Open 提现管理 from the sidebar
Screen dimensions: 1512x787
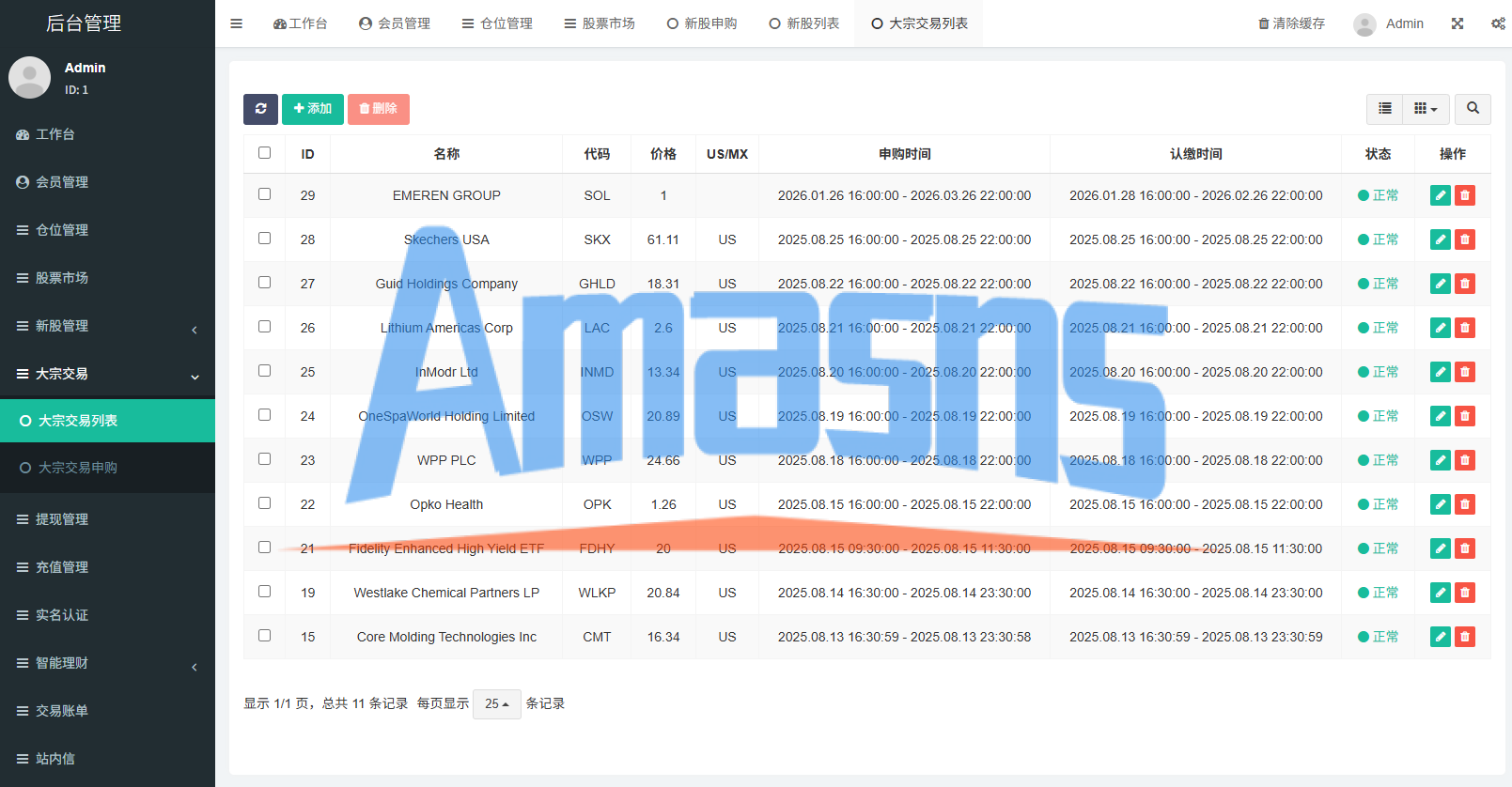point(107,519)
